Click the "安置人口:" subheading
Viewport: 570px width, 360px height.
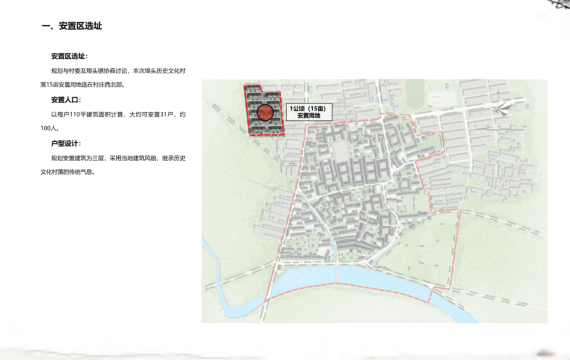(x=66, y=100)
